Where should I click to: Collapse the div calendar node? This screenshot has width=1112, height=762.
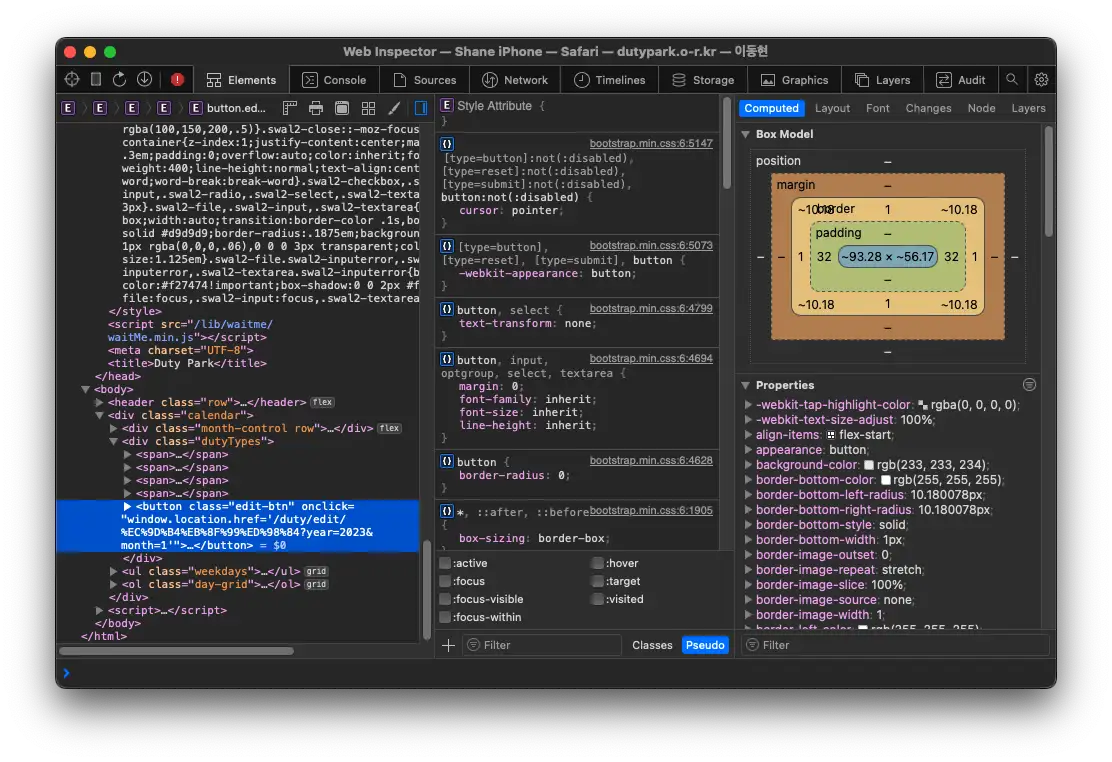99,416
